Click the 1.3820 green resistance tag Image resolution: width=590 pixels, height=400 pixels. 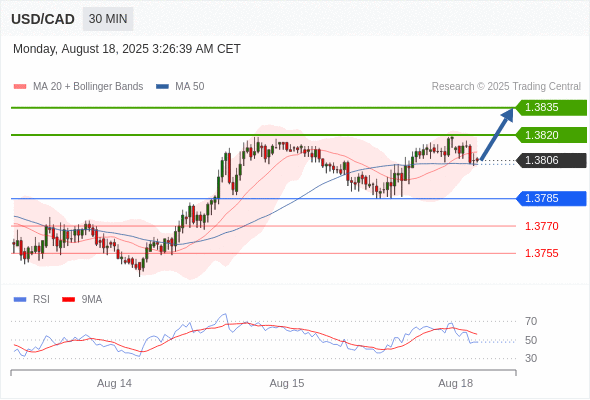coord(551,135)
